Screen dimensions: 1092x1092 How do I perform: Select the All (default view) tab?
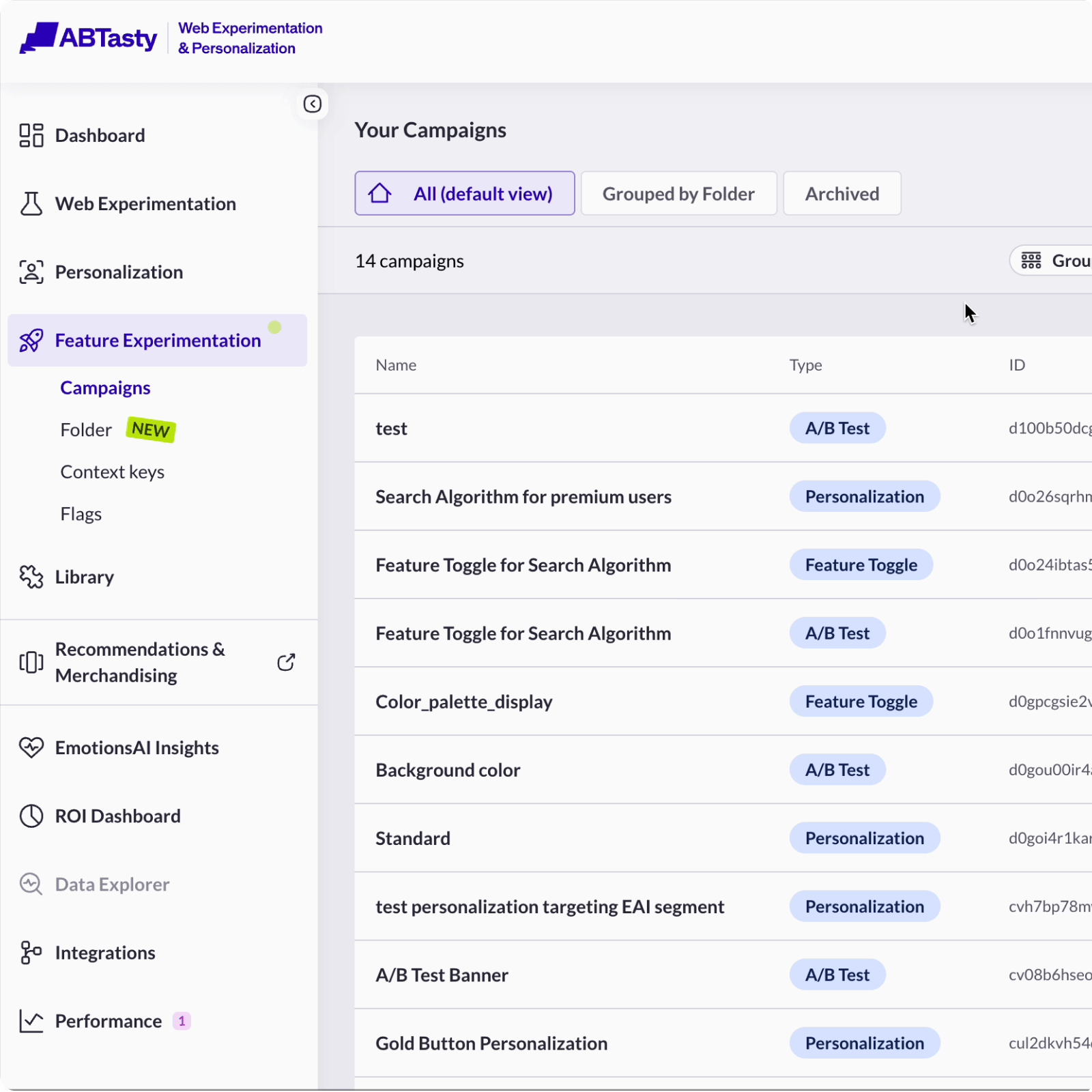click(x=464, y=194)
